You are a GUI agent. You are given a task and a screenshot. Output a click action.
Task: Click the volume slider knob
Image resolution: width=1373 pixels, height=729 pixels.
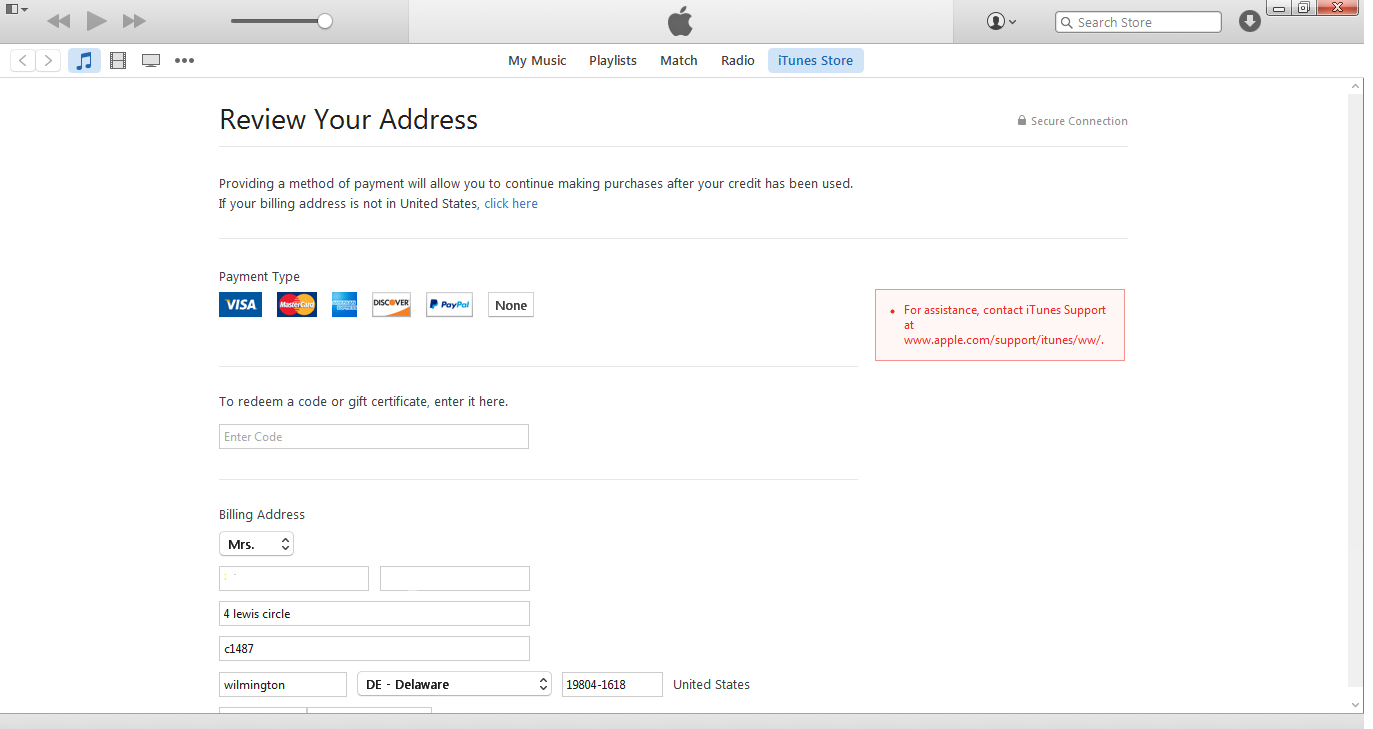coord(324,21)
